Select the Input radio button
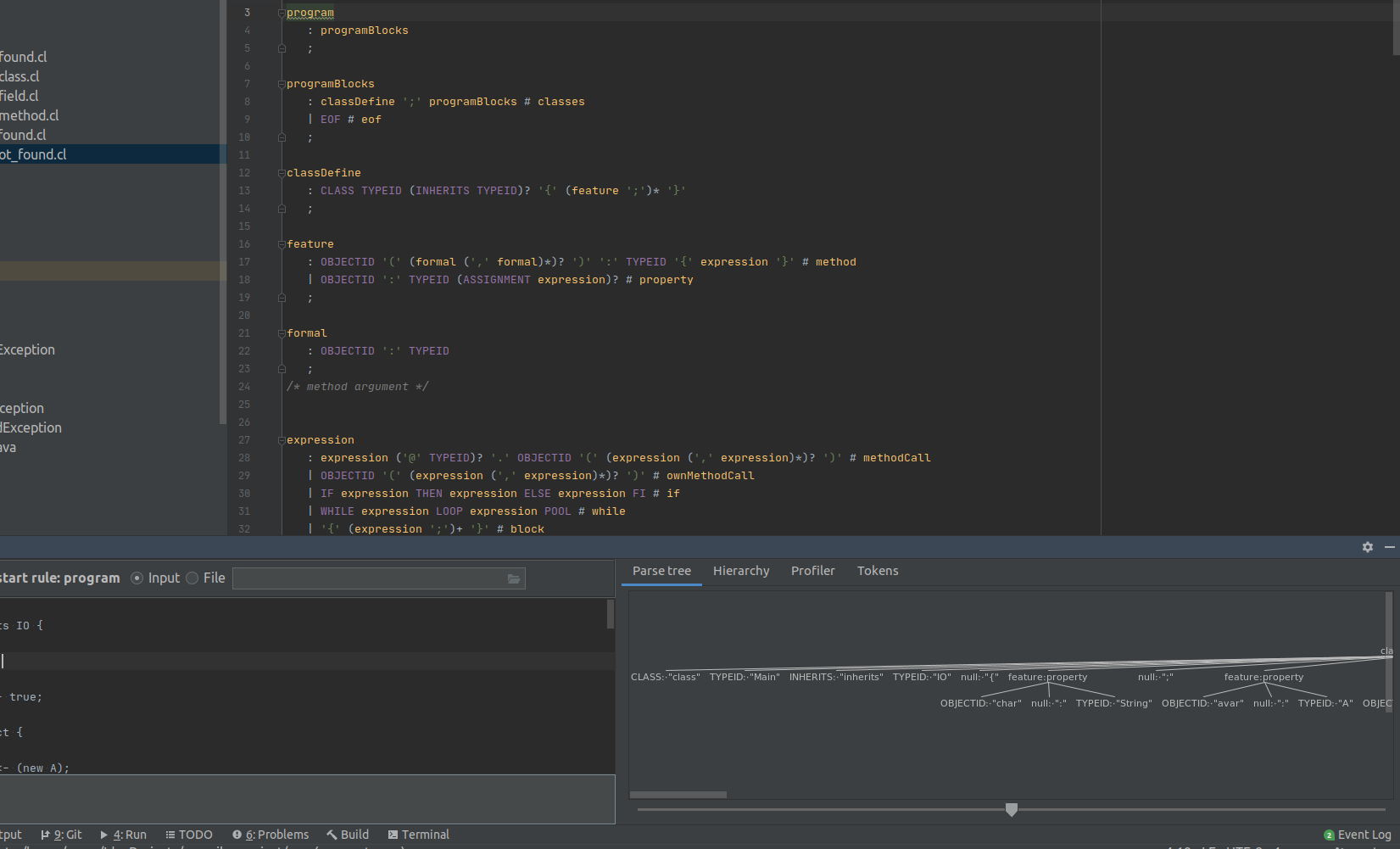This screenshot has width=1400, height=849. click(x=137, y=578)
